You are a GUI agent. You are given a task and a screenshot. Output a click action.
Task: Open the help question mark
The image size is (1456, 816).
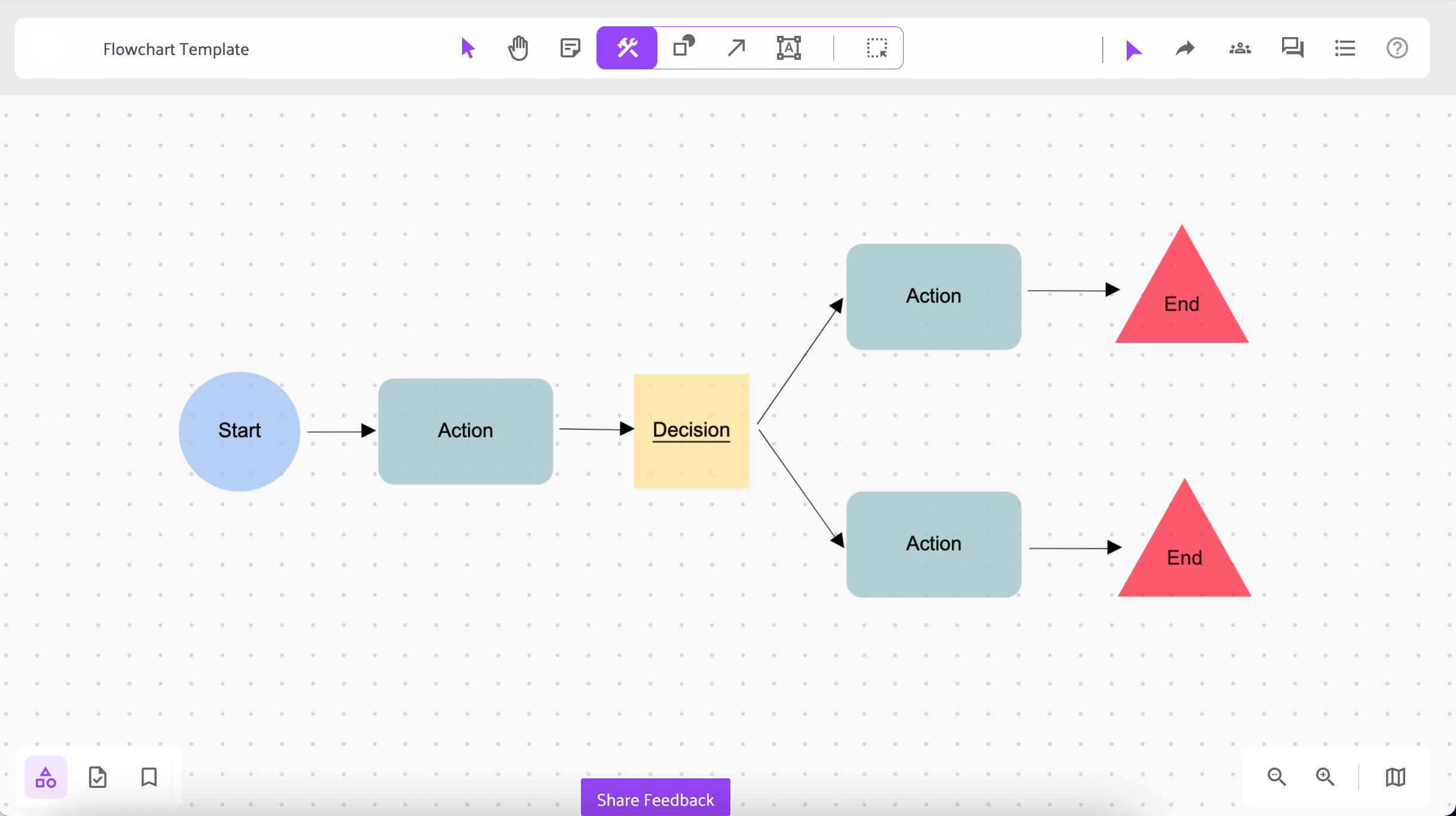[1397, 48]
